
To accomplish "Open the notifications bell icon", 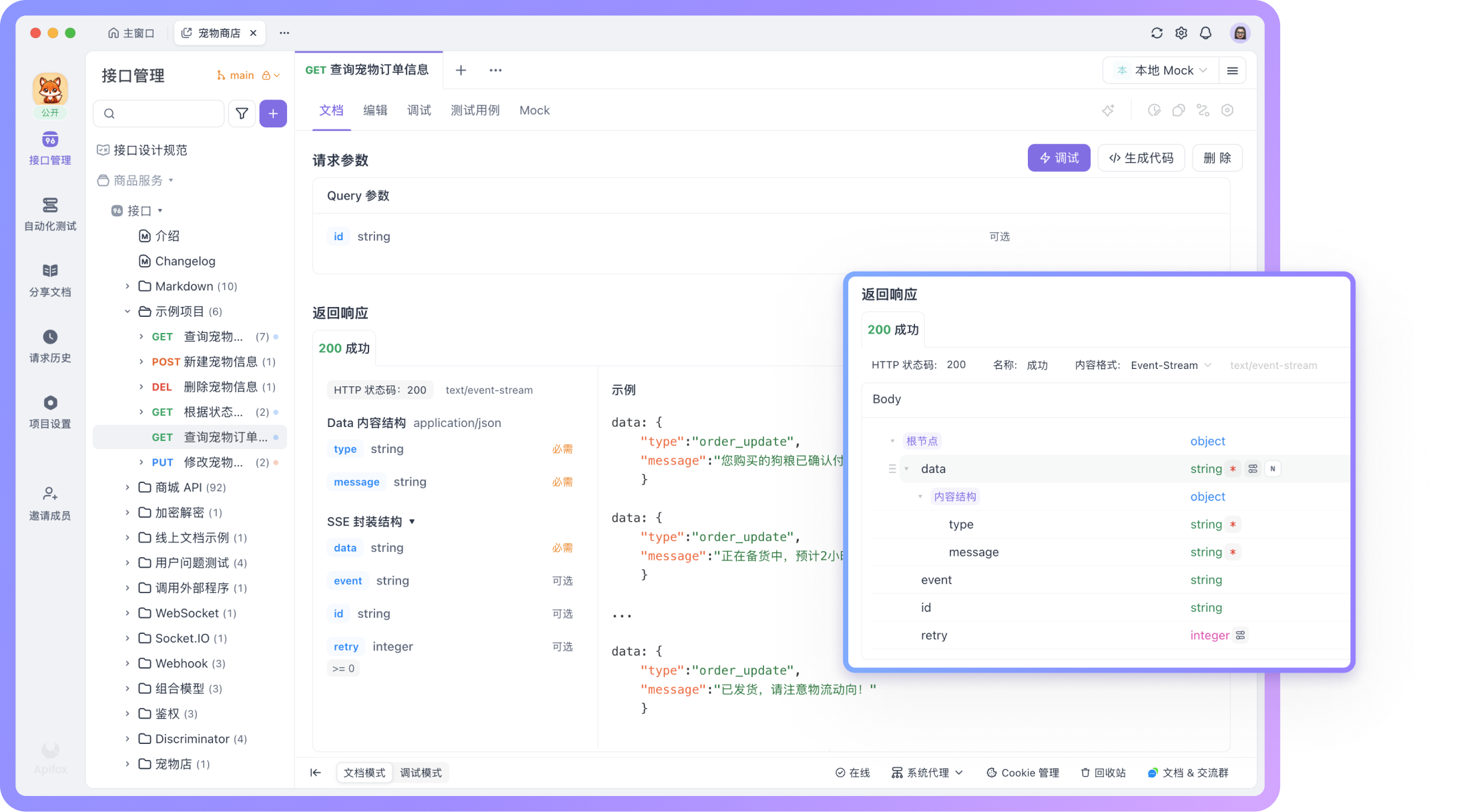I will (1206, 33).
